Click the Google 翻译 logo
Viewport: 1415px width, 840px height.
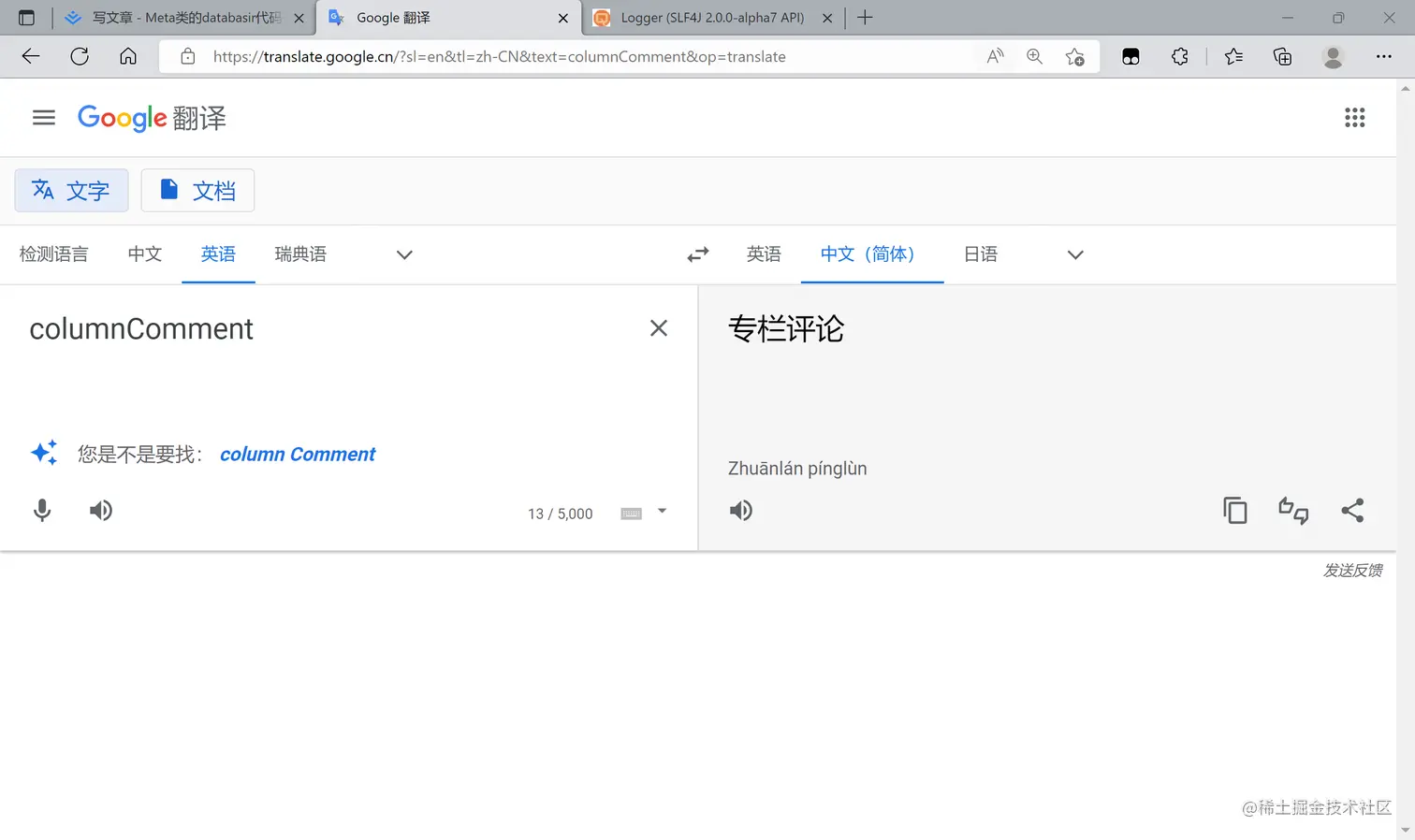coord(152,118)
